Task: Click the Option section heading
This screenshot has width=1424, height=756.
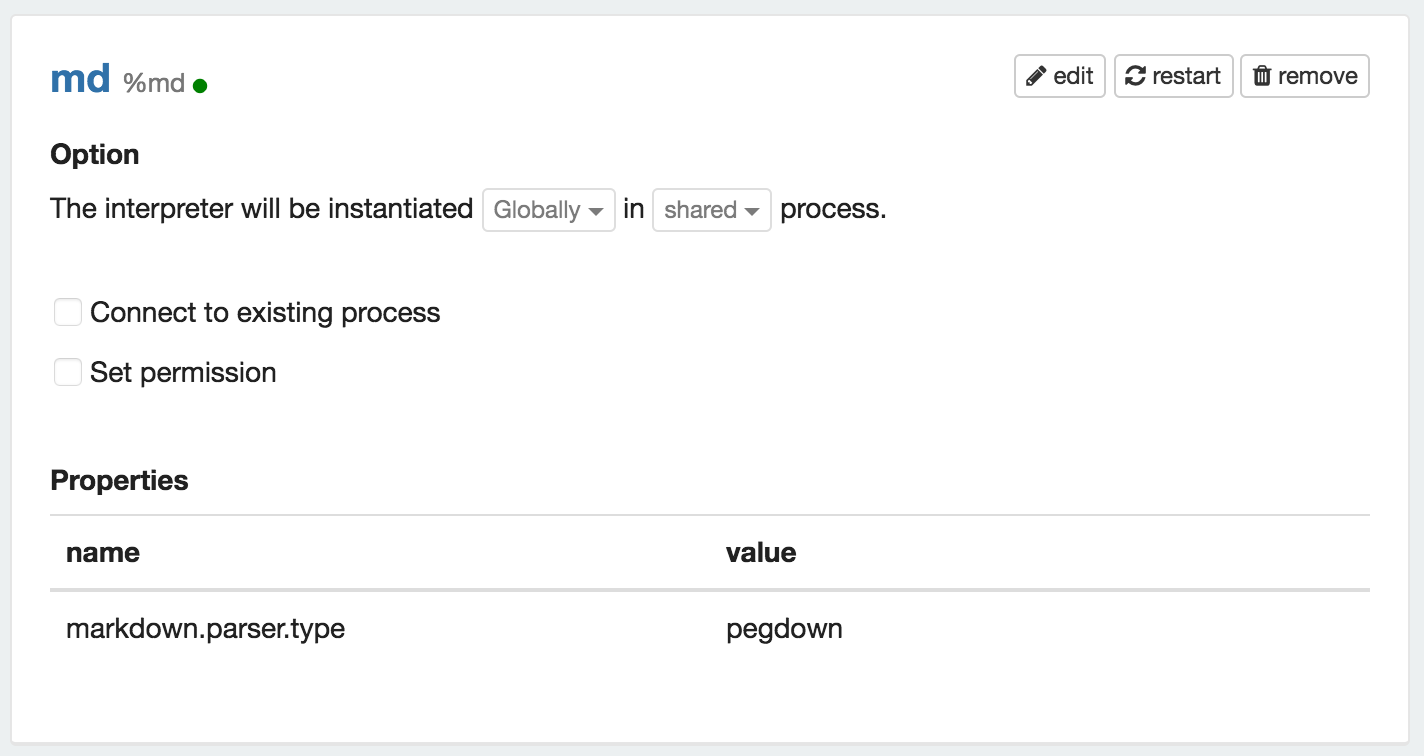Action: 95,155
